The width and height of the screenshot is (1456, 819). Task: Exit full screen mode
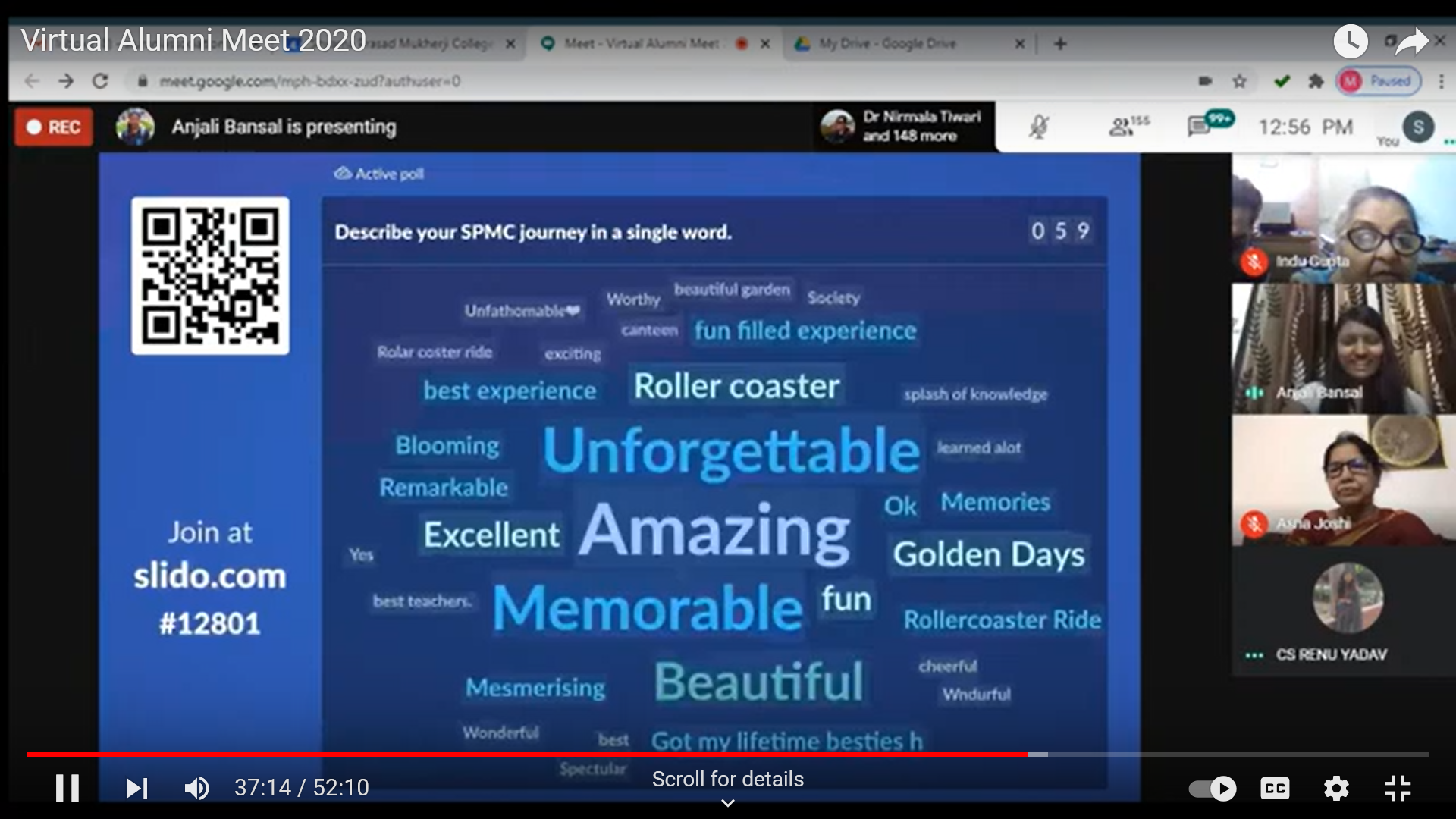click(1397, 789)
